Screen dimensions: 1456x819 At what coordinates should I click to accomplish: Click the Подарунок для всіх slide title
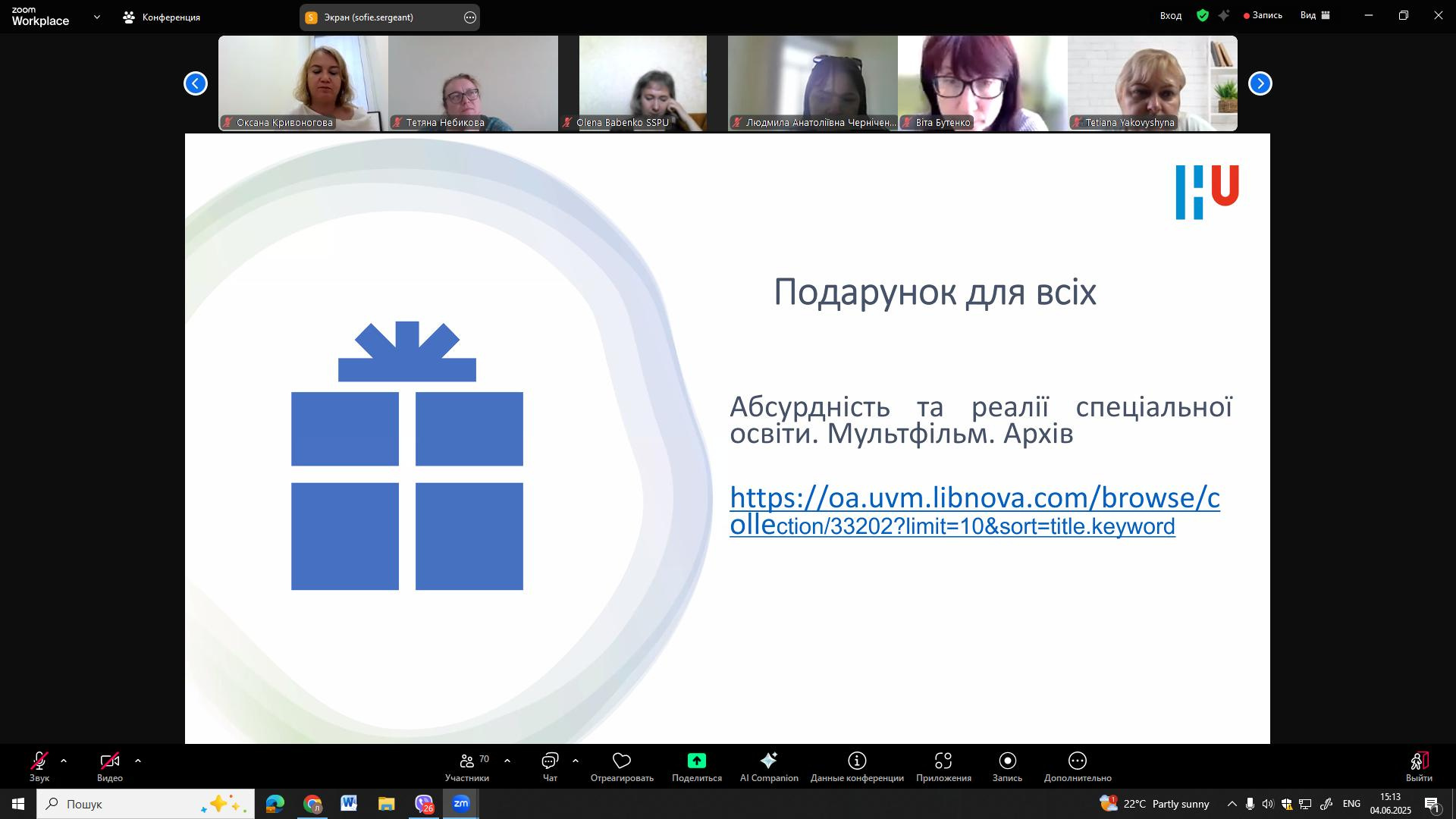click(x=935, y=292)
